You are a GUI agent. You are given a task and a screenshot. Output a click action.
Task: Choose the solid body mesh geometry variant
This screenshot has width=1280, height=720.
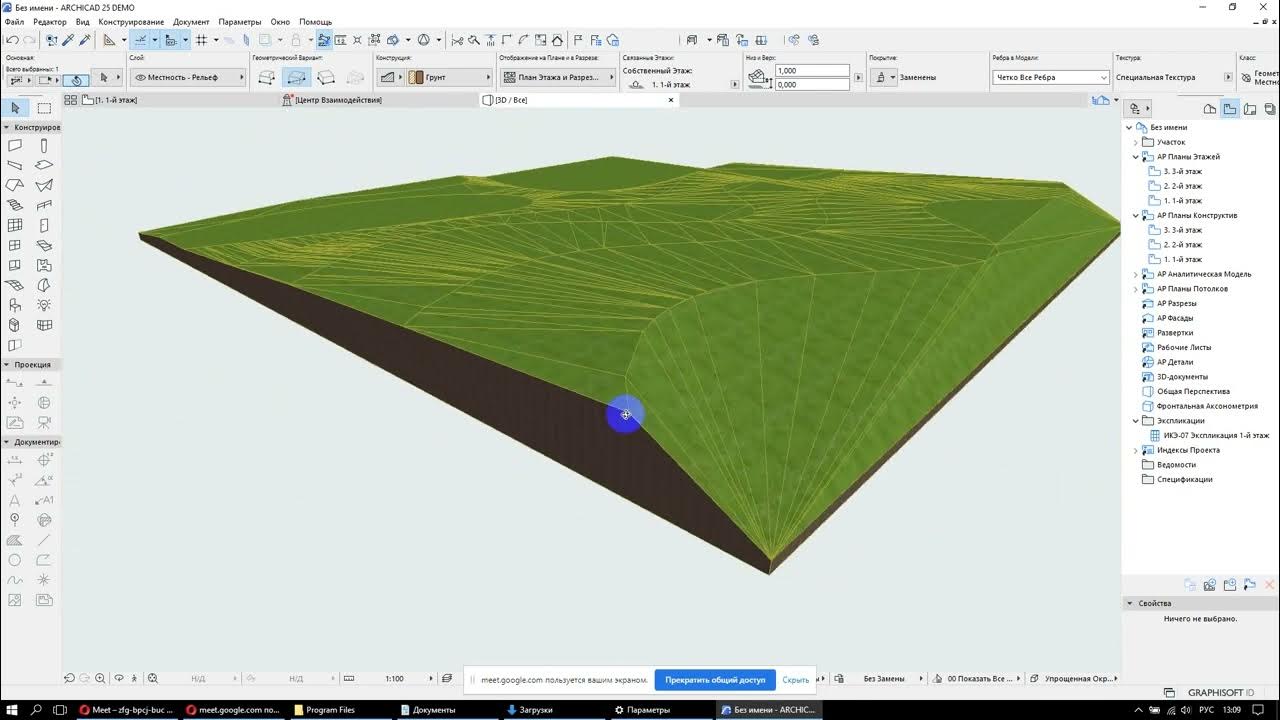coord(325,77)
